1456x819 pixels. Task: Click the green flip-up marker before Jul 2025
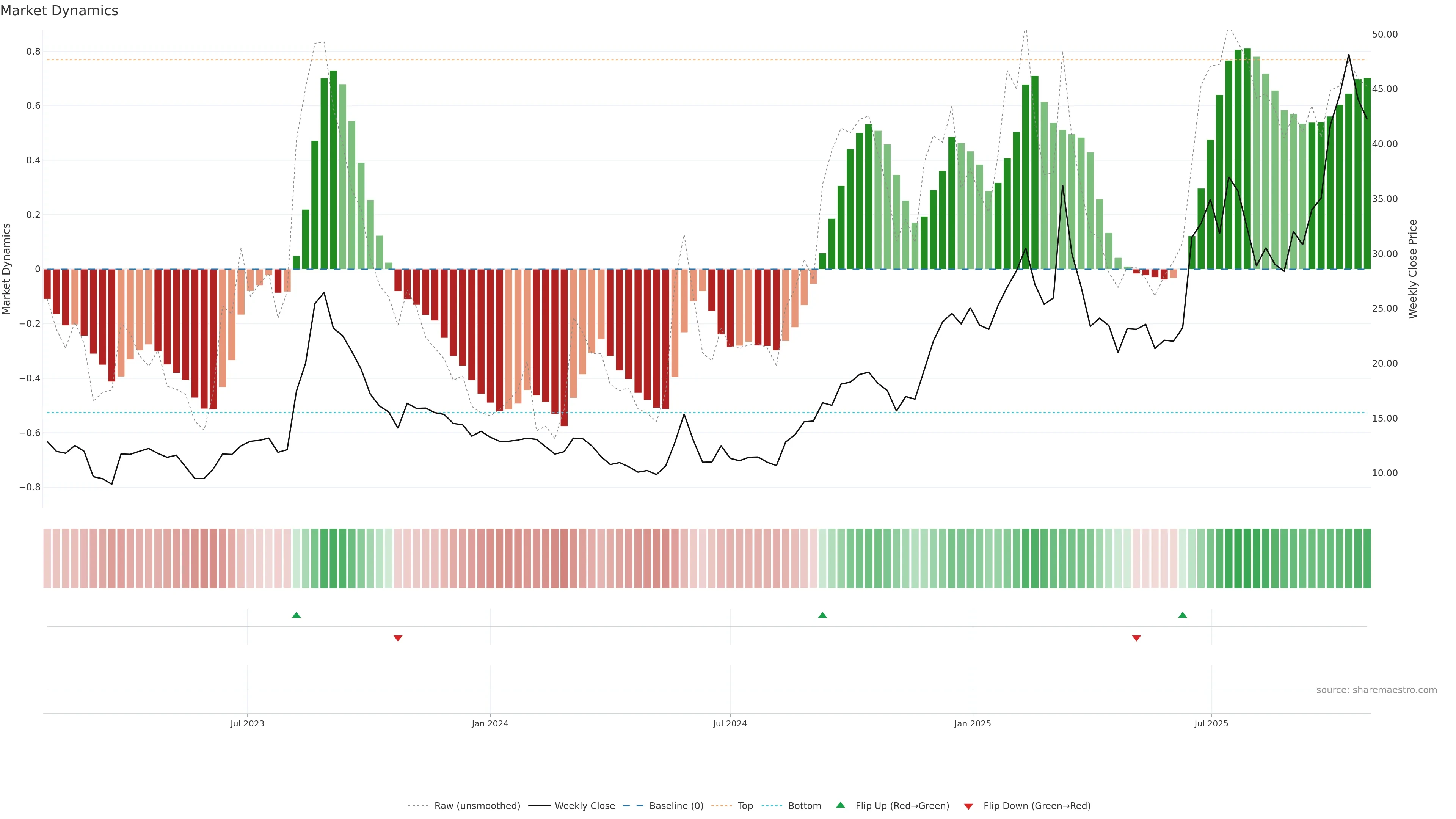click(x=1183, y=615)
